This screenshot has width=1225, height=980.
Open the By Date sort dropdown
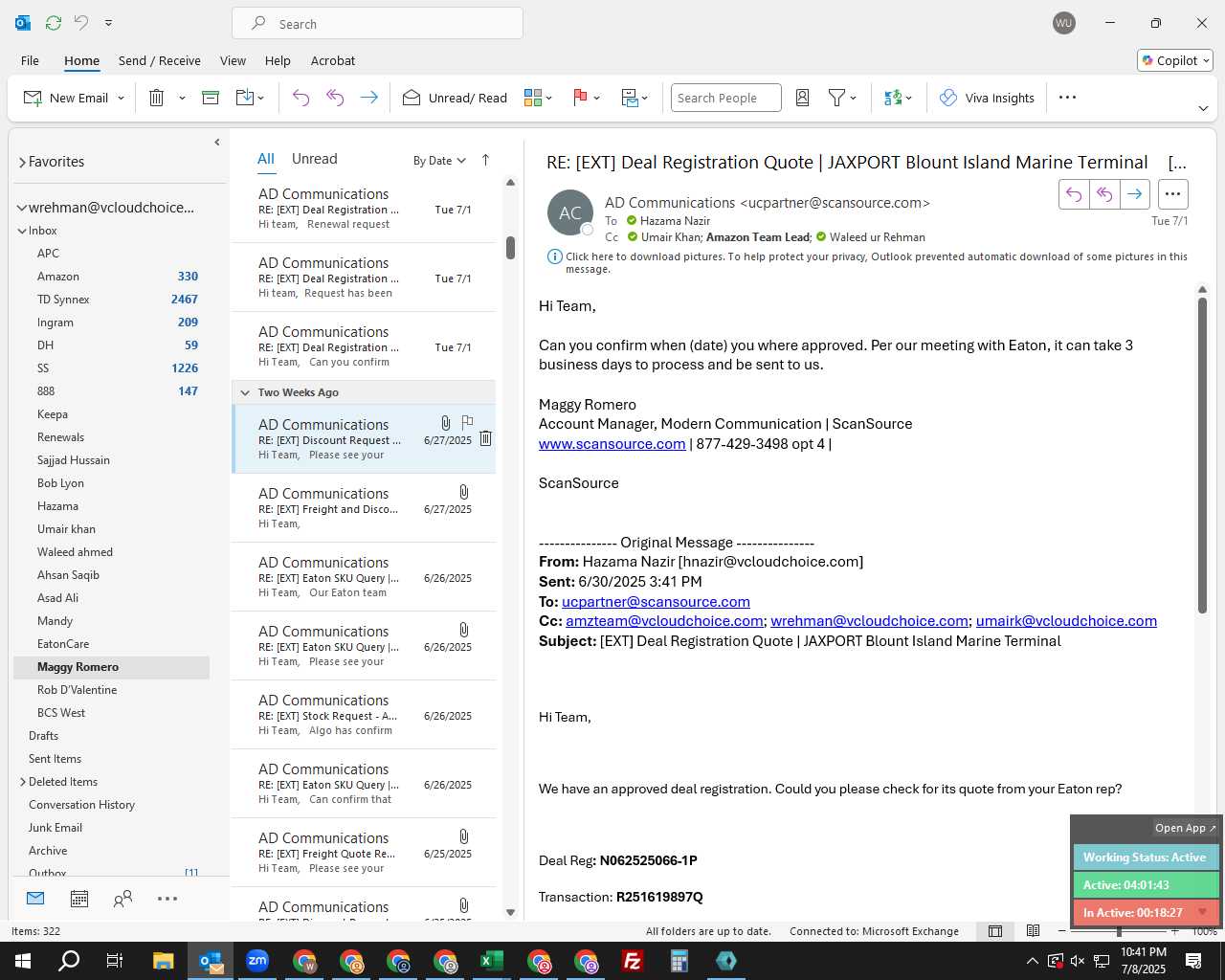[439, 161]
